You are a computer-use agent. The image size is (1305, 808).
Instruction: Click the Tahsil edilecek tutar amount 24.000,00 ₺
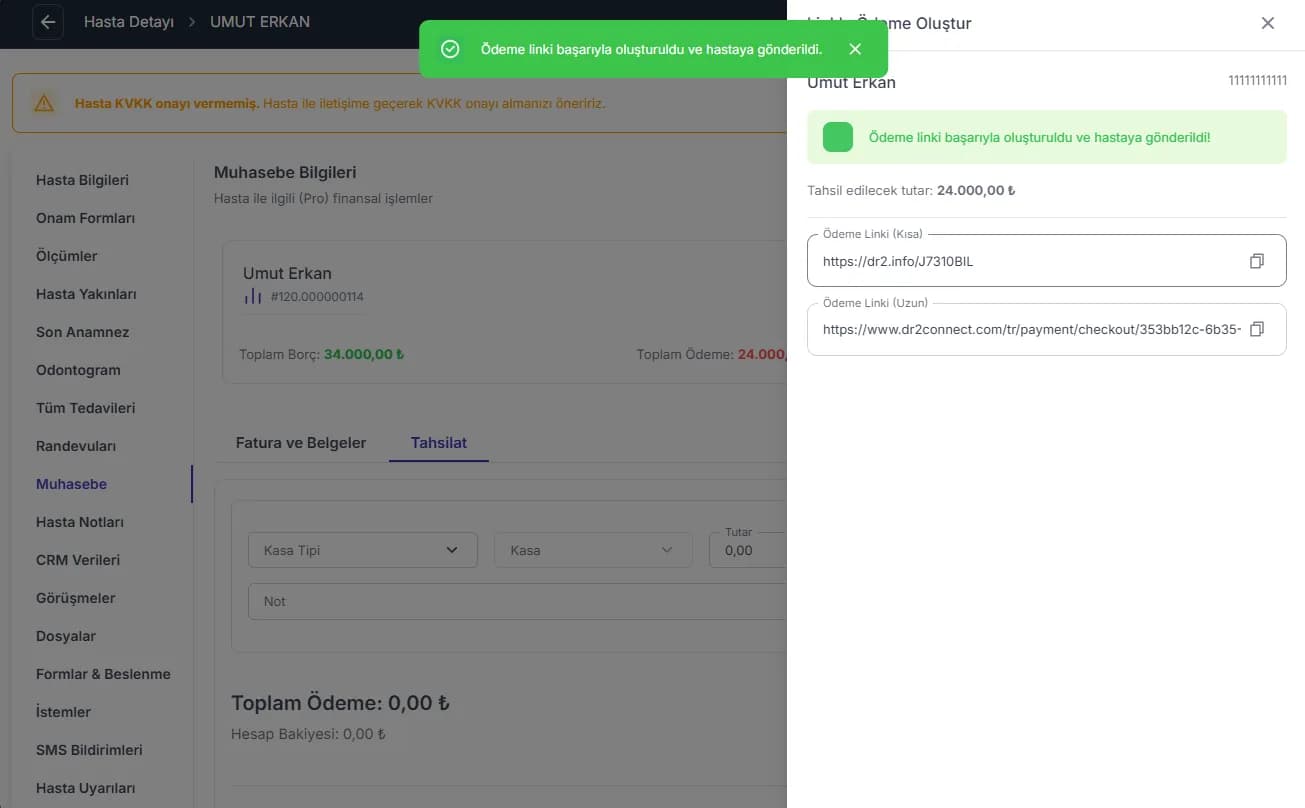(976, 190)
